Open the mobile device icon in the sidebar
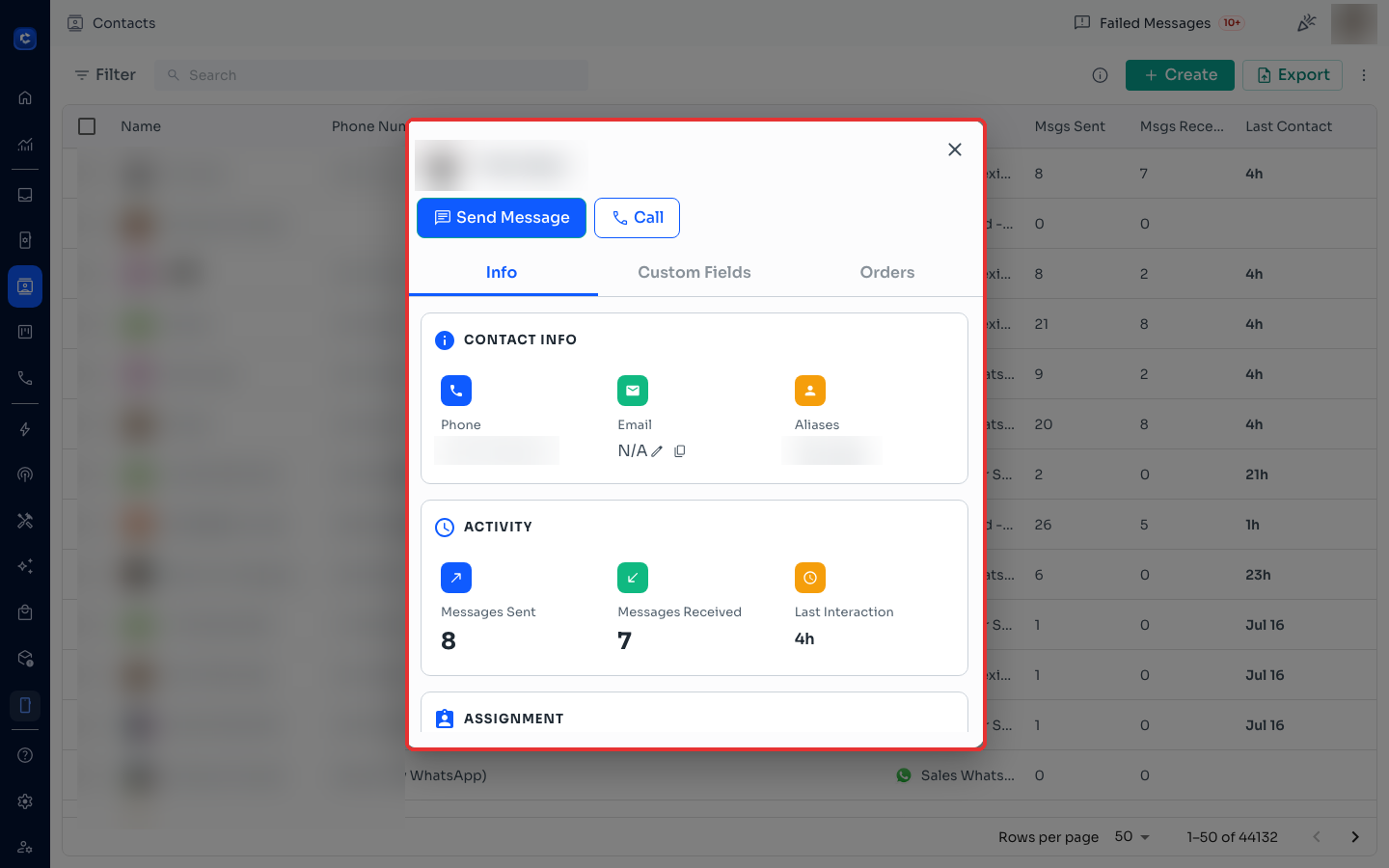The height and width of the screenshot is (868, 1389). pyautogui.click(x=25, y=705)
